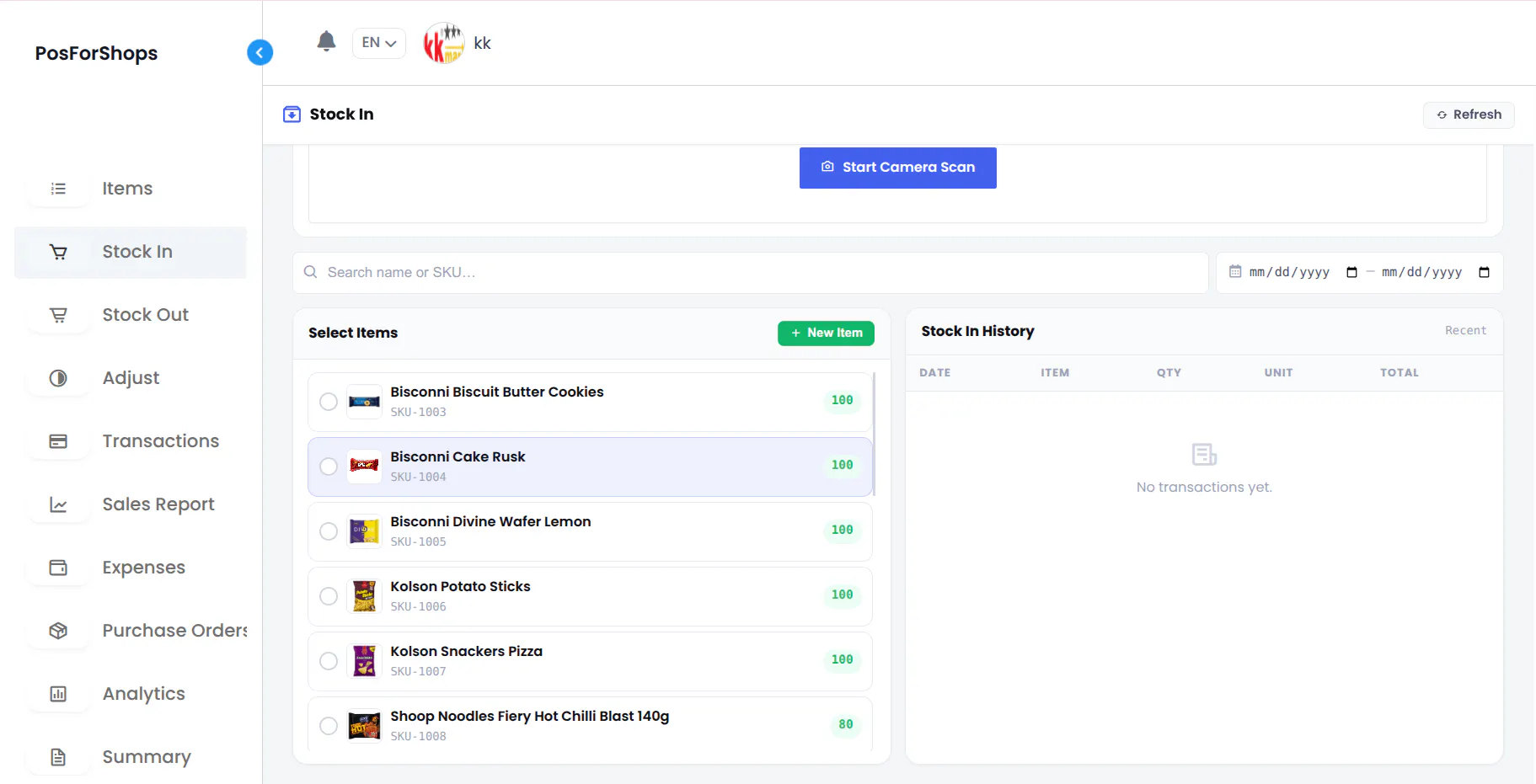The width and height of the screenshot is (1536, 784).
Task: Click the search magnifier icon
Action: click(311, 272)
